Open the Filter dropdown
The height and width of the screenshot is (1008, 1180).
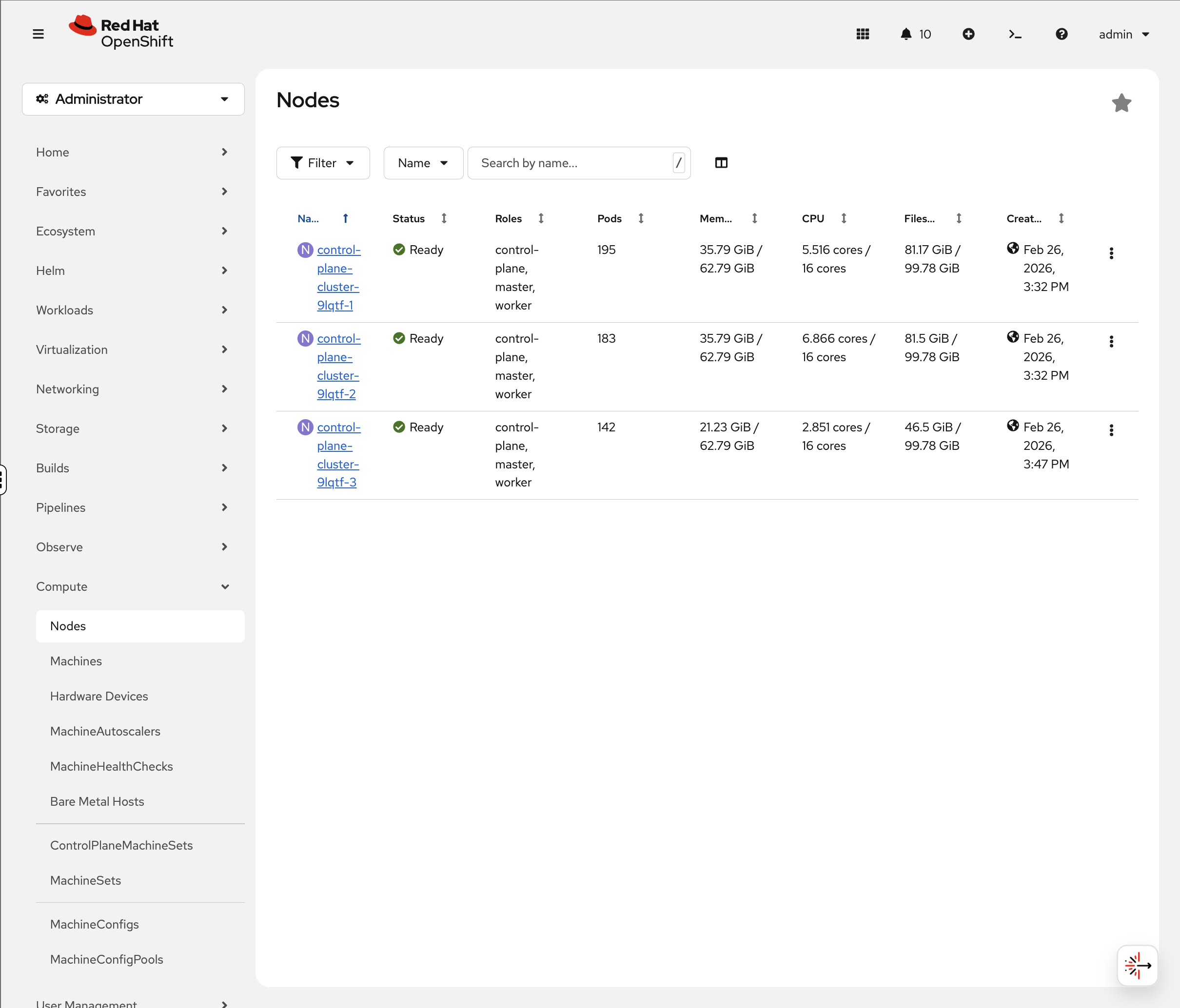[323, 163]
